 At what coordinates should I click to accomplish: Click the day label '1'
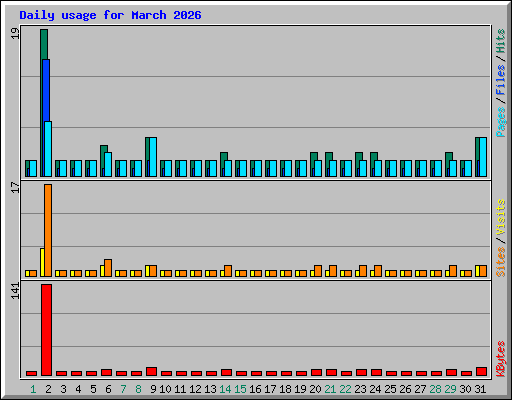(x=33, y=389)
